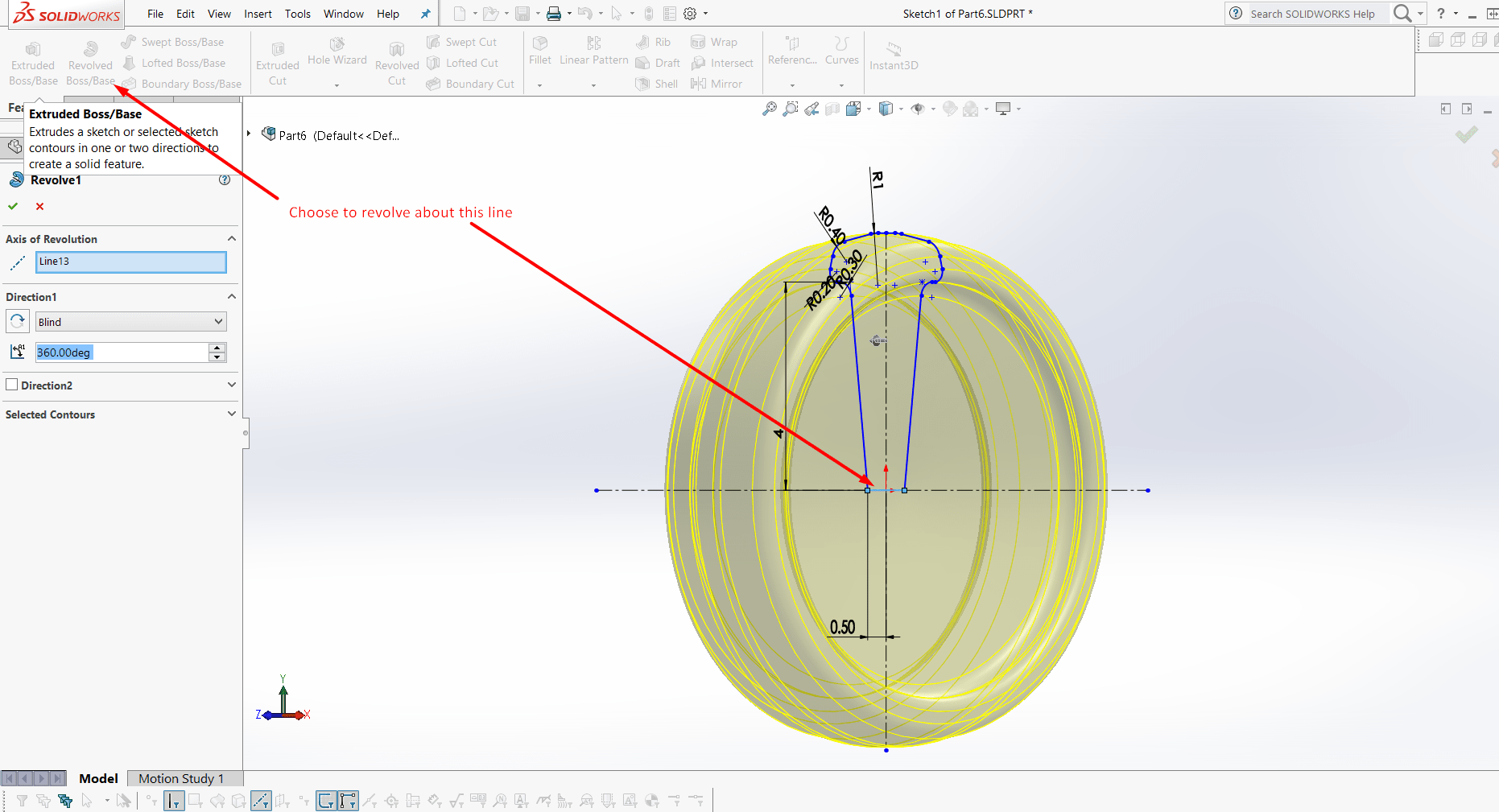This screenshot has height=812, width=1499.
Task: Click the Draft feature tool
Action: tap(658, 63)
